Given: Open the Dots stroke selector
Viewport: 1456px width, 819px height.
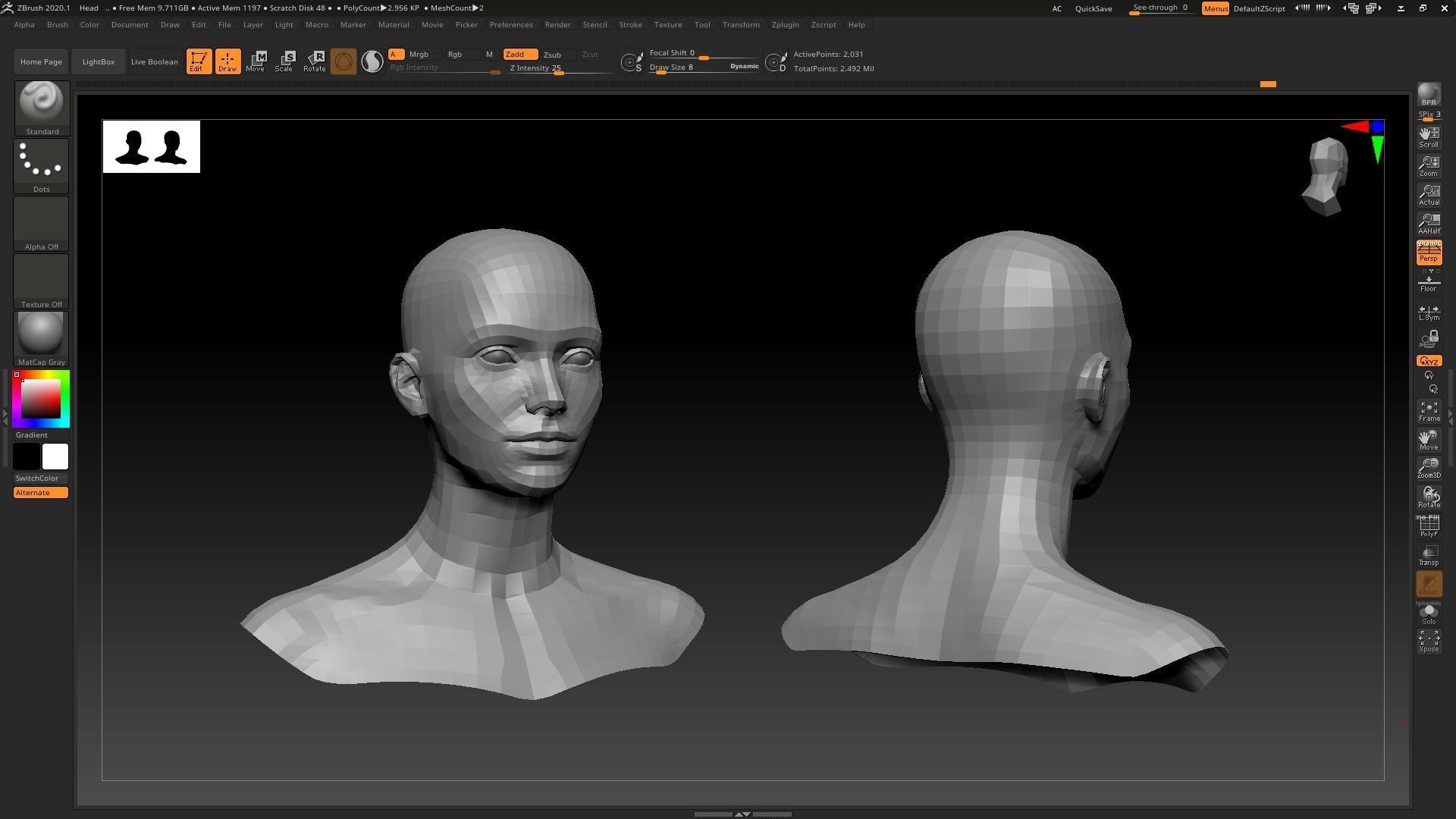Looking at the screenshot, I should [x=42, y=166].
